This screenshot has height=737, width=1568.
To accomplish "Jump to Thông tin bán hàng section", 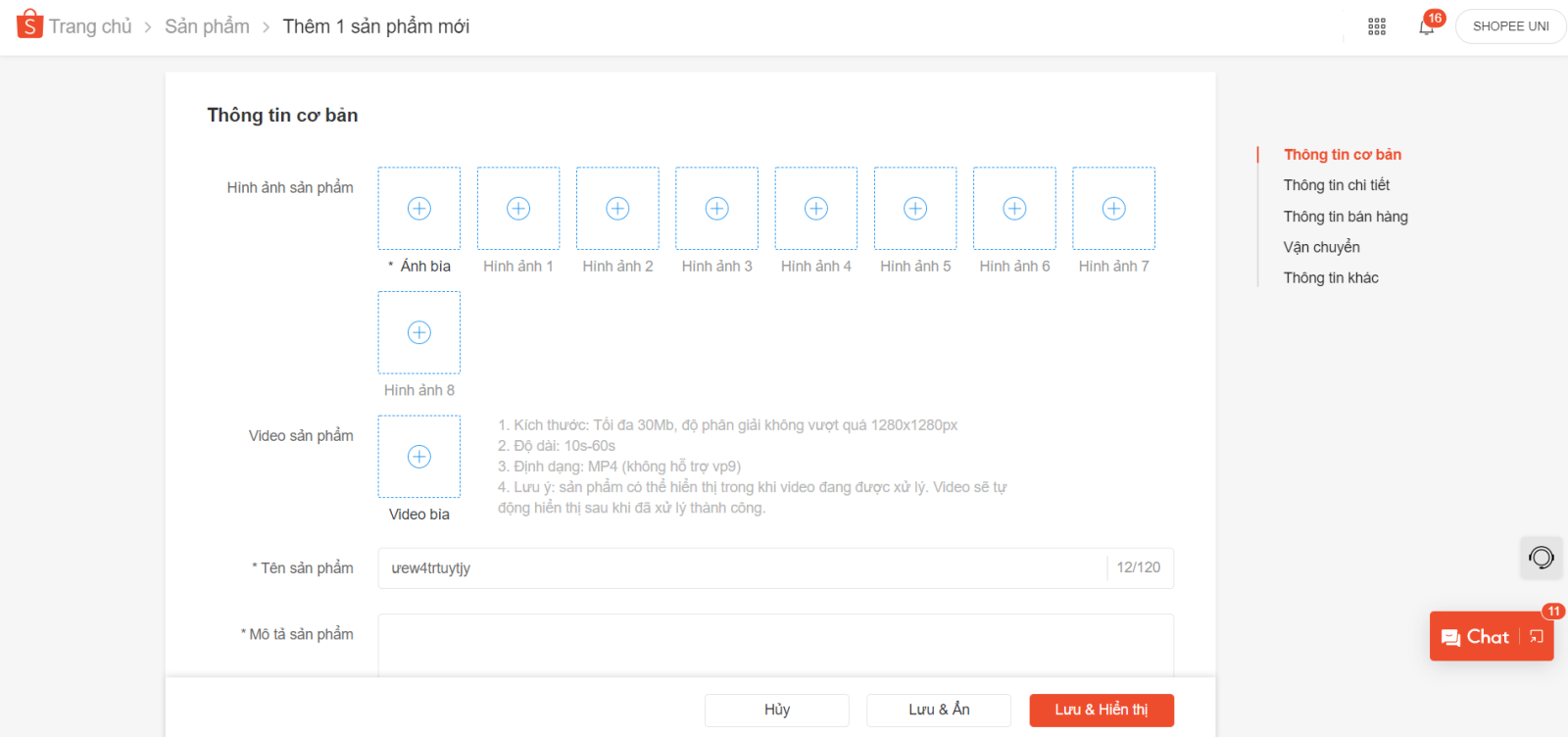I will click(x=1346, y=217).
